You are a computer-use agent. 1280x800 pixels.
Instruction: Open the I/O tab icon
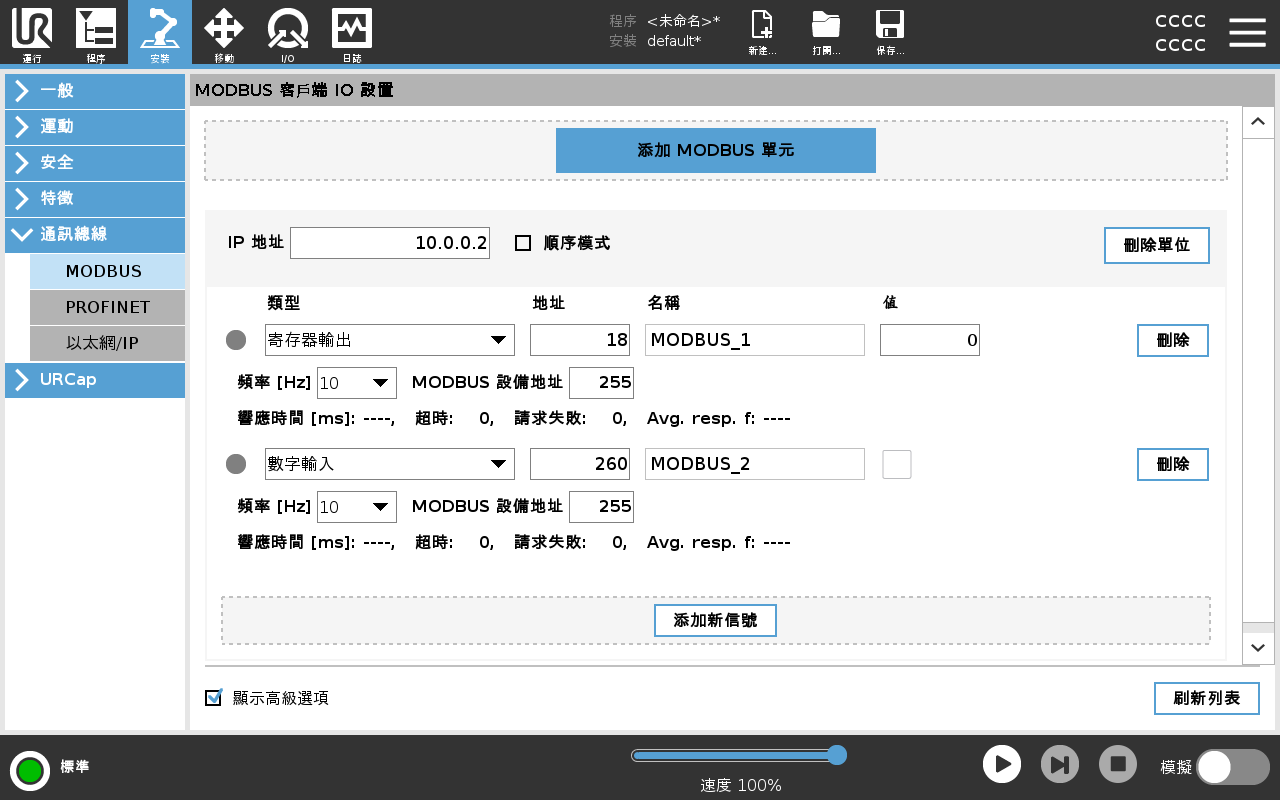(x=288, y=33)
